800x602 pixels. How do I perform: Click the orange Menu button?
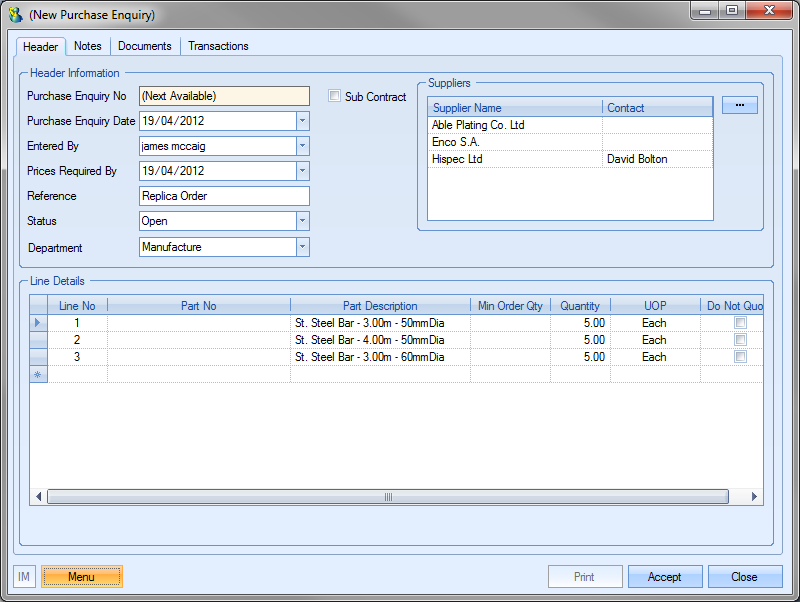click(82, 577)
